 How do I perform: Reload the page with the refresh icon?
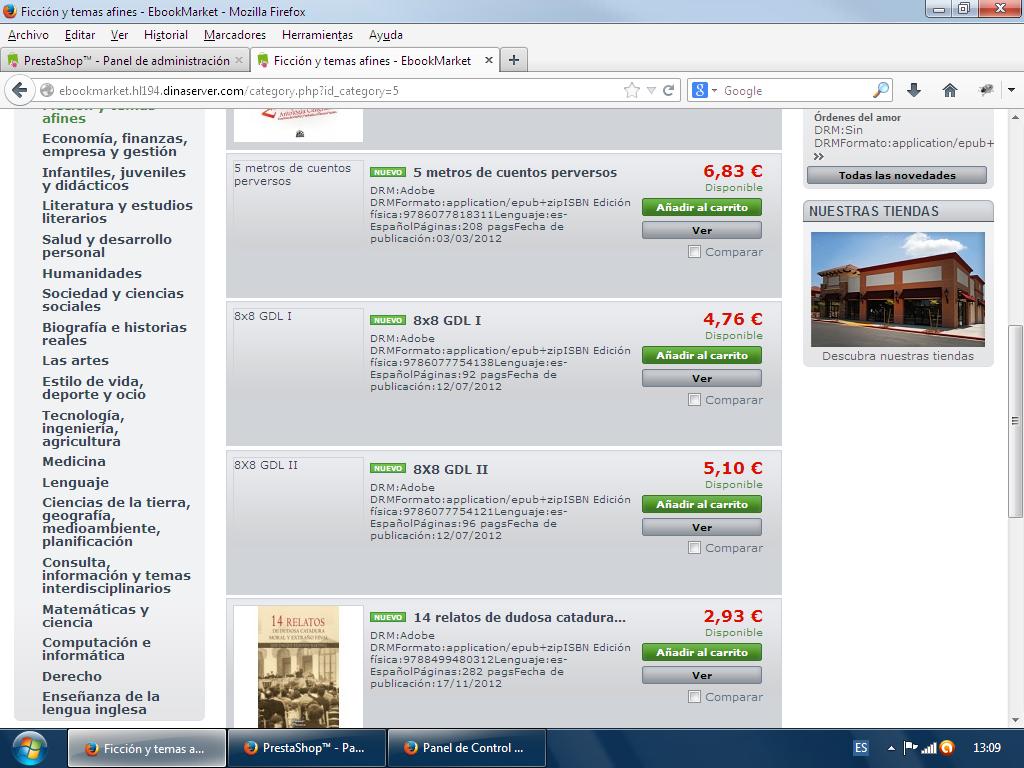pos(668,90)
